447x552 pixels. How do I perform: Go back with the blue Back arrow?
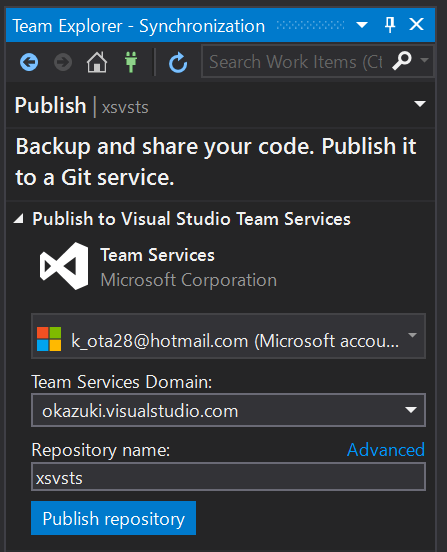(29, 62)
